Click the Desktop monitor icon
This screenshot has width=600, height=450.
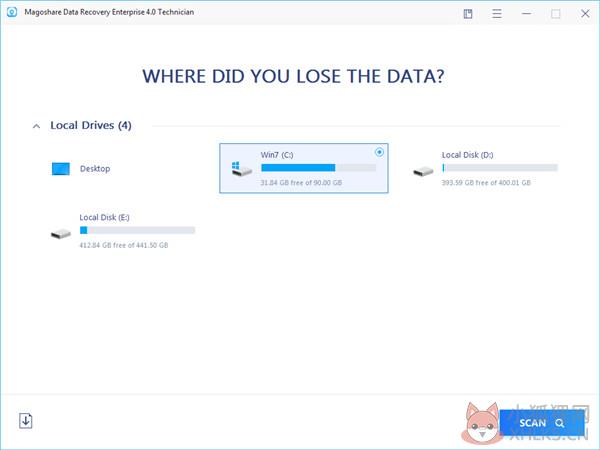[x=61, y=169]
